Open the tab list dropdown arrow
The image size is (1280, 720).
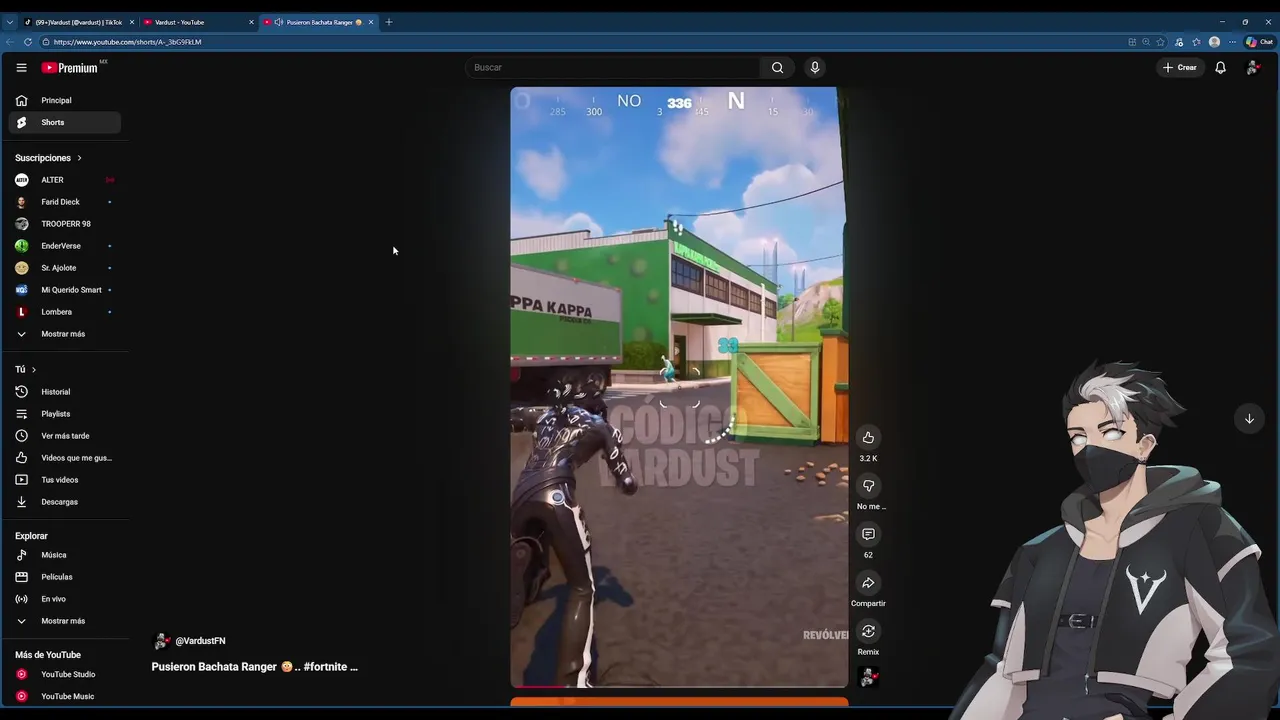pyautogui.click(x=10, y=22)
